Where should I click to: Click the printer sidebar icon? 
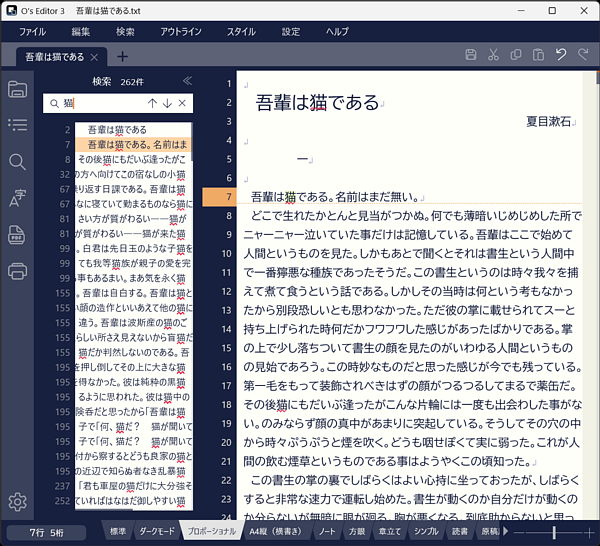18,271
